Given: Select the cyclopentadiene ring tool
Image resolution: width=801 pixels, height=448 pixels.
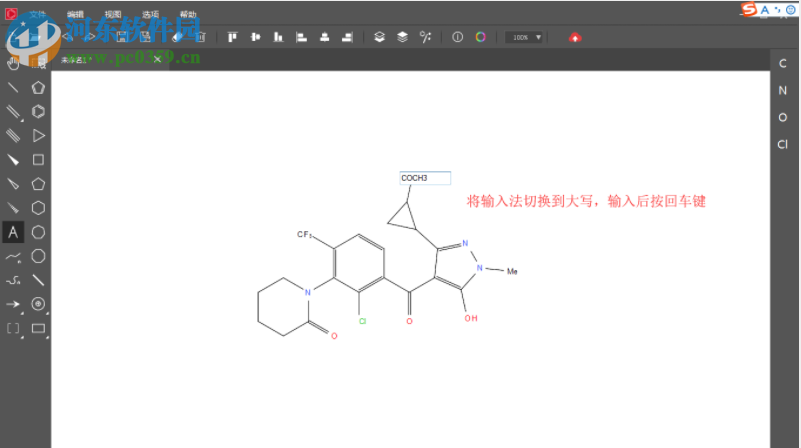Looking at the screenshot, I should click(x=38, y=87).
